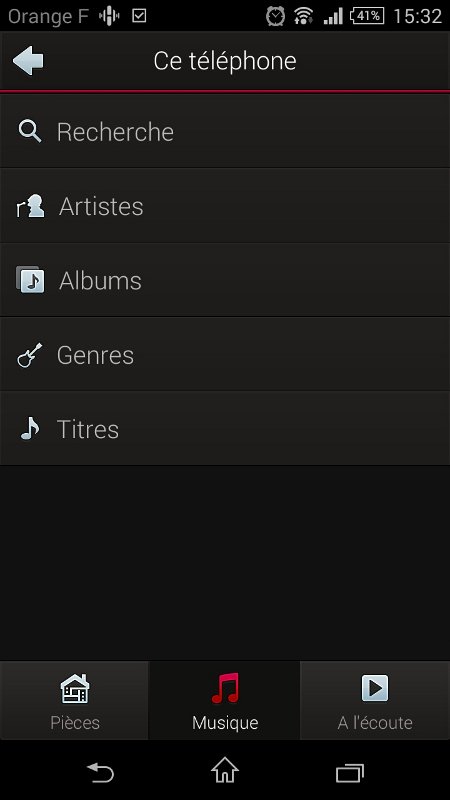Tap the Albums music note icon
Screen dimensions: 450x800
pyautogui.click(x=30, y=280)
